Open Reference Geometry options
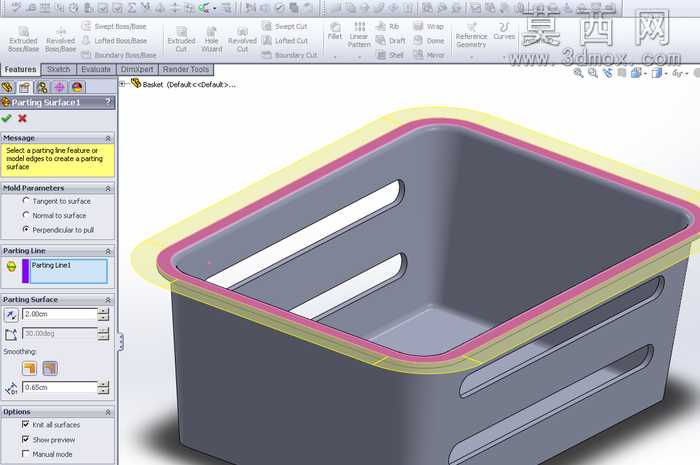This screenshot has height=465, width=700. (471, 35)
